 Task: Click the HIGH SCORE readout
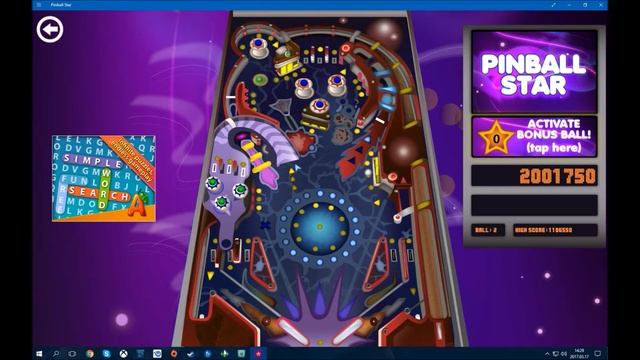555,230
